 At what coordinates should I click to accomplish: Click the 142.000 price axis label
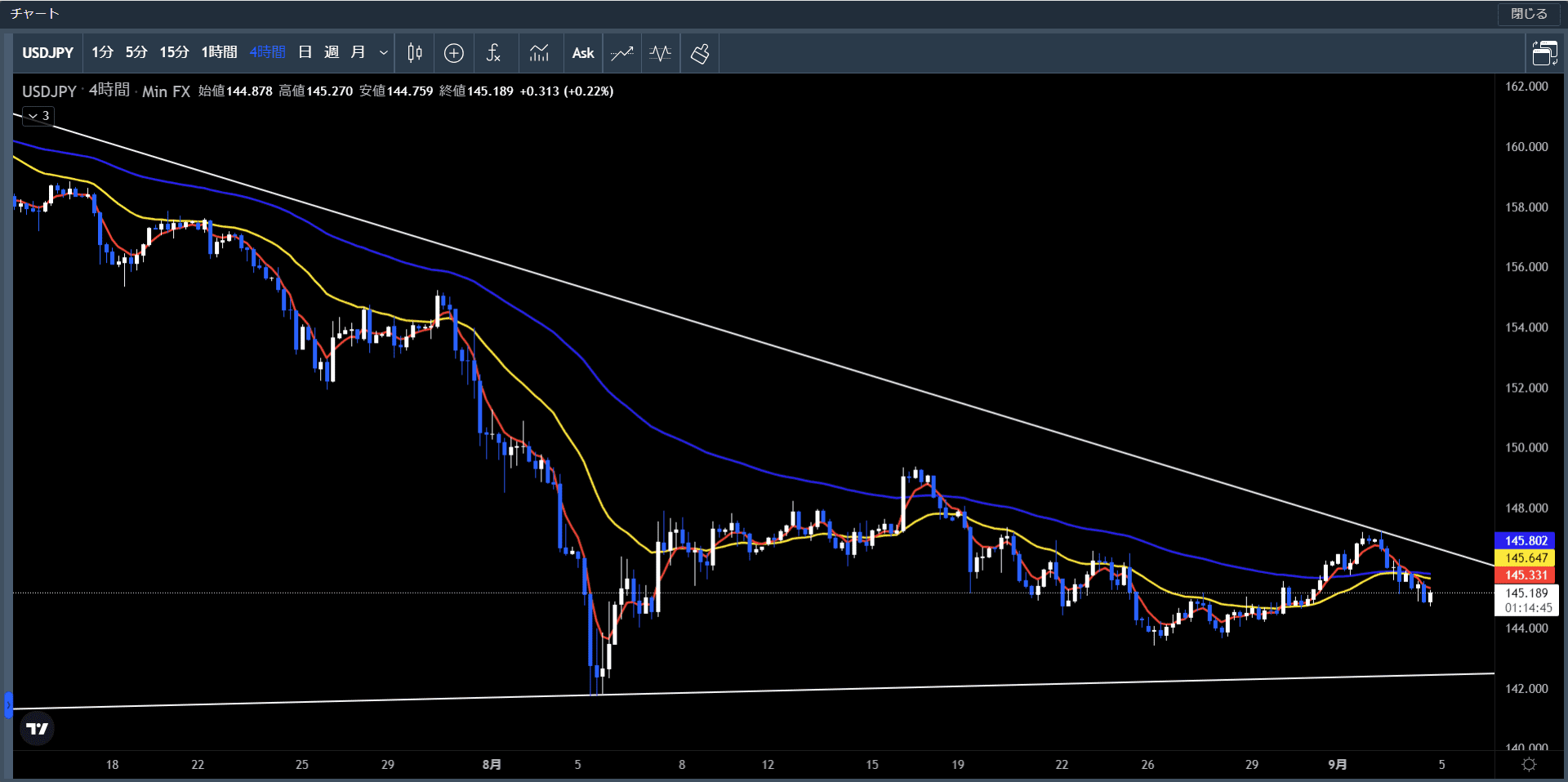(x=1526, y=688)
